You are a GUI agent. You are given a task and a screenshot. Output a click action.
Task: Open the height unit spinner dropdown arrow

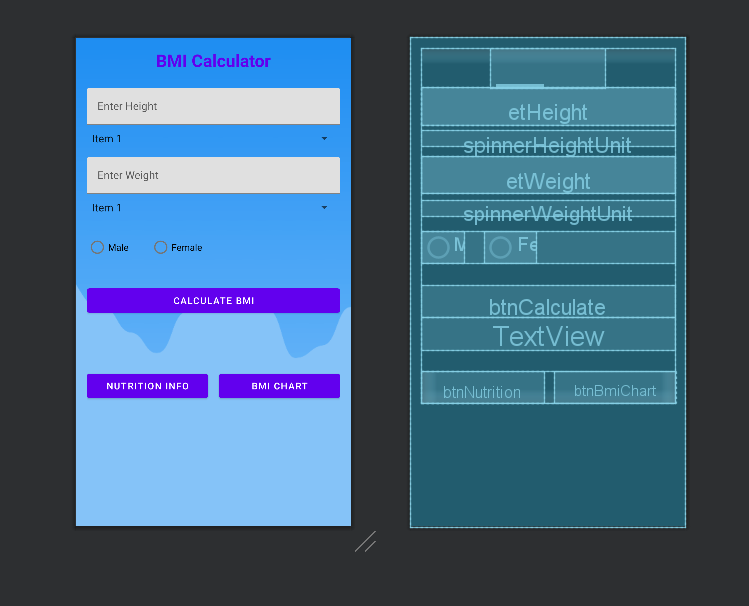click(x=324, y=139)
